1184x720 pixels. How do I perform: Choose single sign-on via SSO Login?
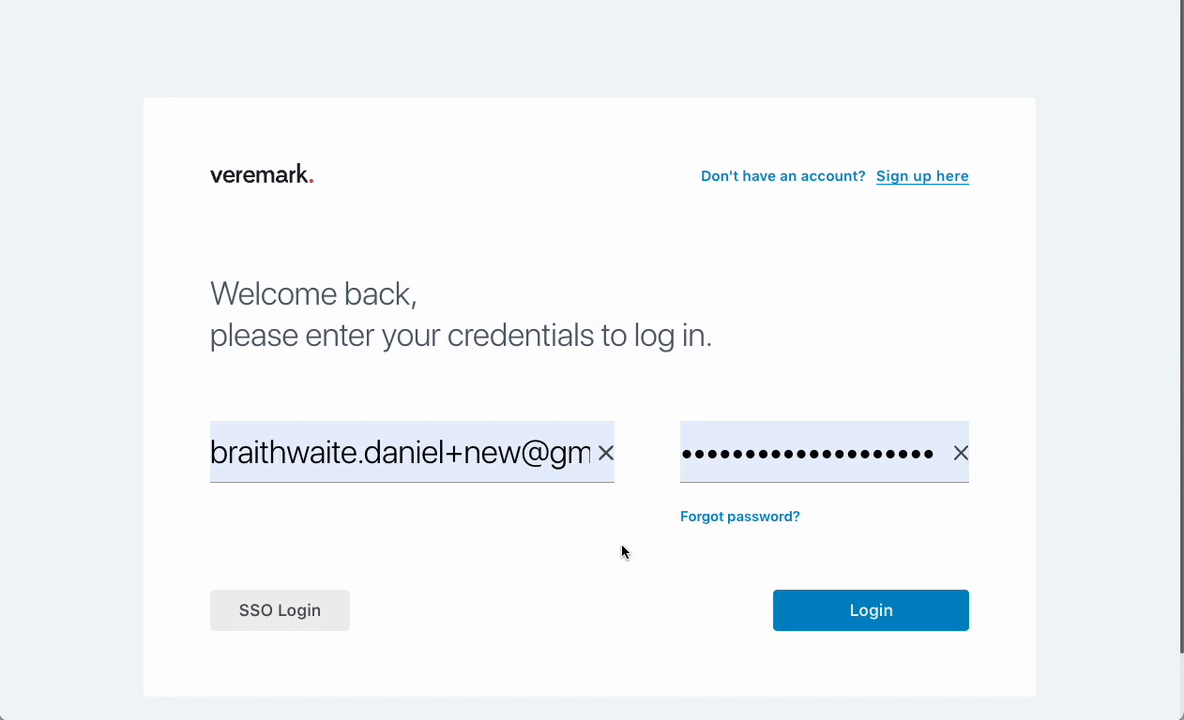(280, 610)
